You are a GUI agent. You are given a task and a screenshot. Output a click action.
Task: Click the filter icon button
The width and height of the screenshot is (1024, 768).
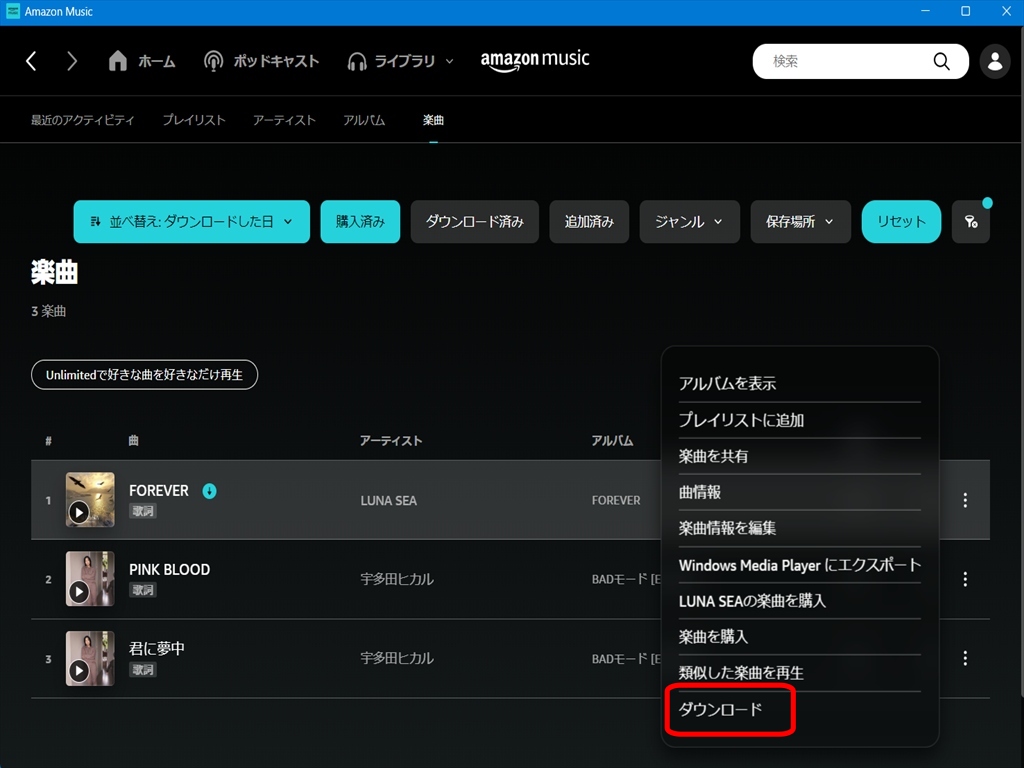[971, 221]
